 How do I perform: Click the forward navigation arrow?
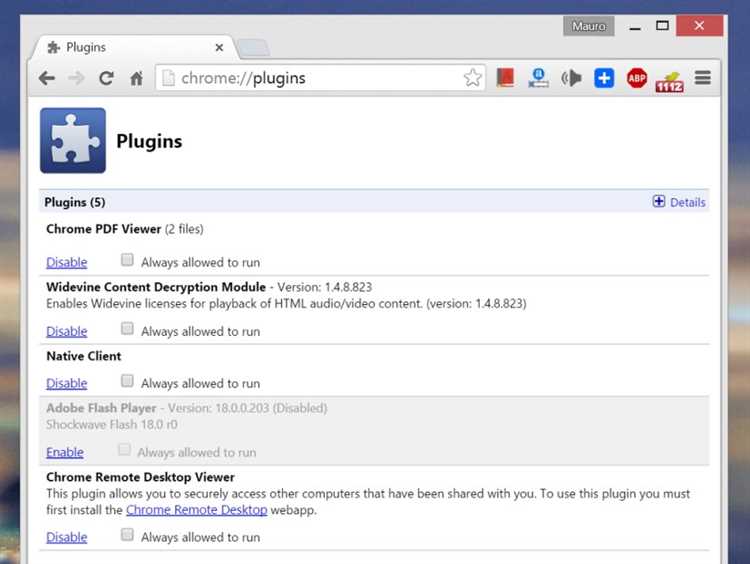pyautogui.click(x=76, y=78)
